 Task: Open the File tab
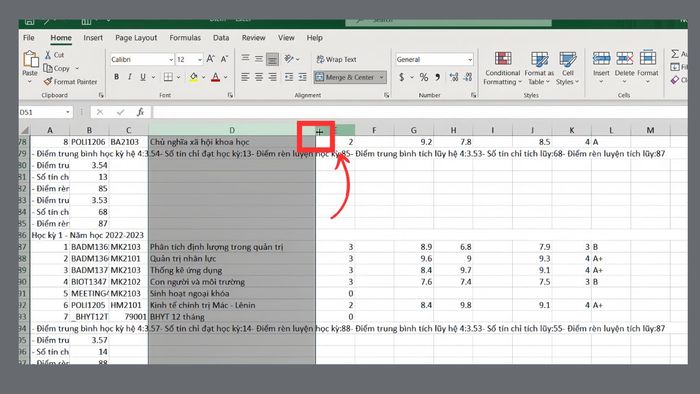click(x=29, y=38)
